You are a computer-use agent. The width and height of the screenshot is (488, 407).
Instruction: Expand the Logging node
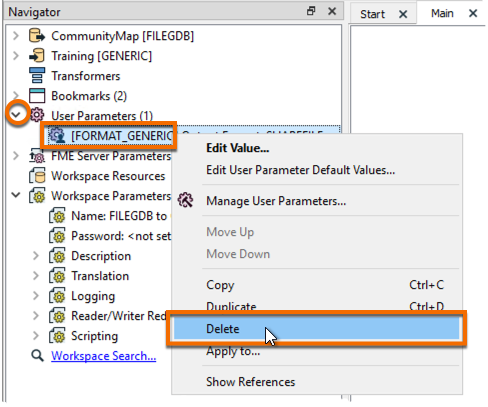tap(36, 296)
